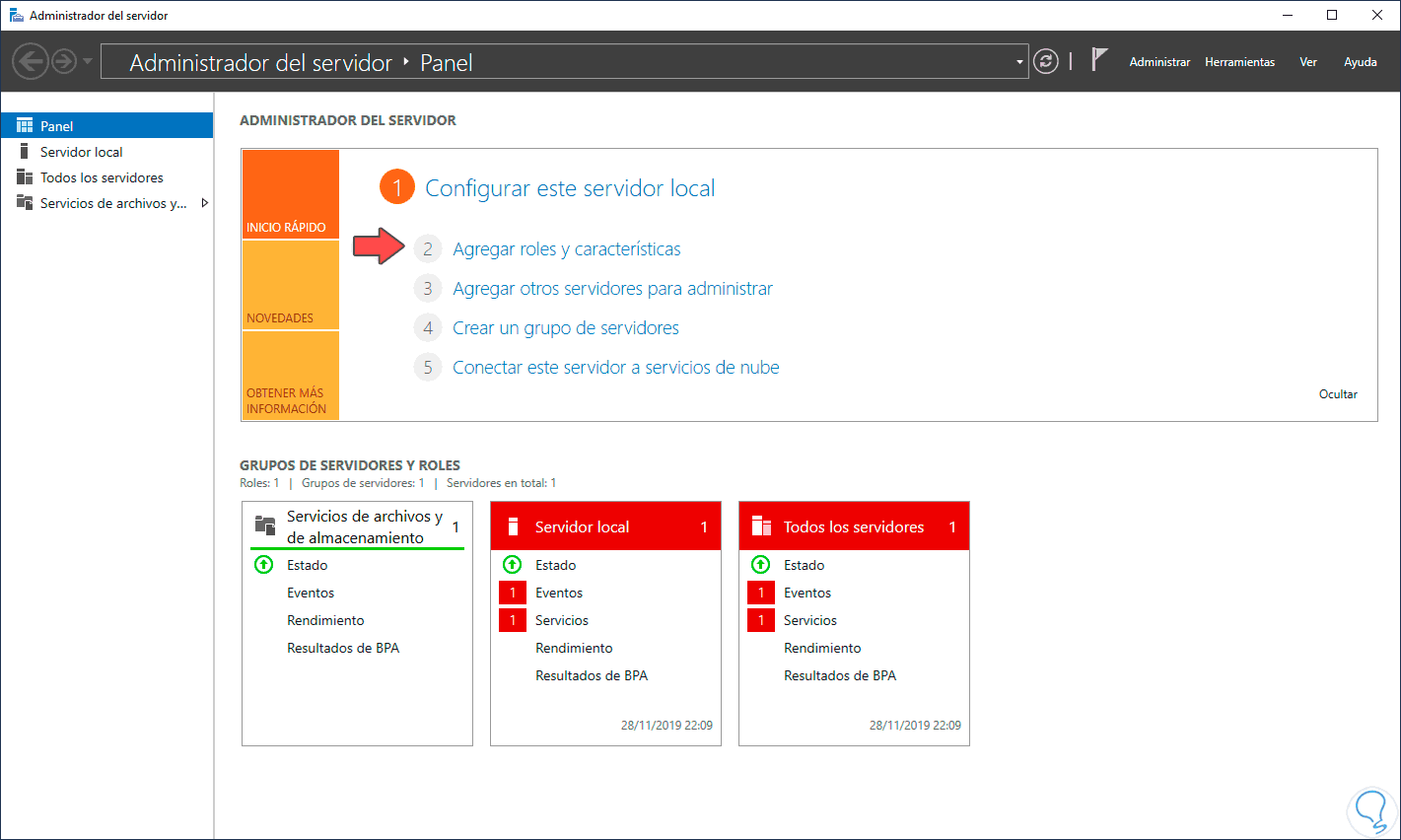The height and width of the screenshot is (840, 1401).
Task: Select the NOVEDADES orange tile
Action: point(290,285)
